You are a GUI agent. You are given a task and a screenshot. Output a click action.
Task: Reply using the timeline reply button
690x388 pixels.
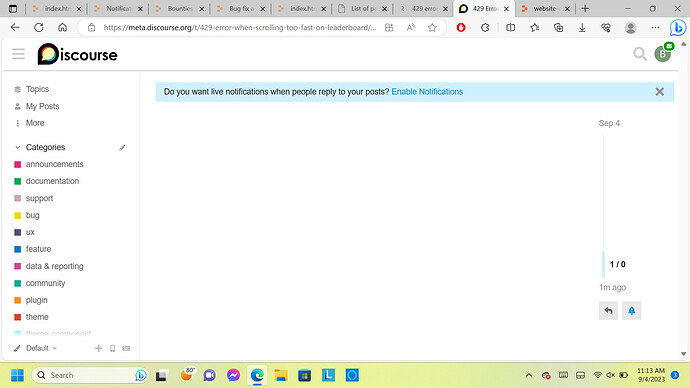click(x=608, y=311)
